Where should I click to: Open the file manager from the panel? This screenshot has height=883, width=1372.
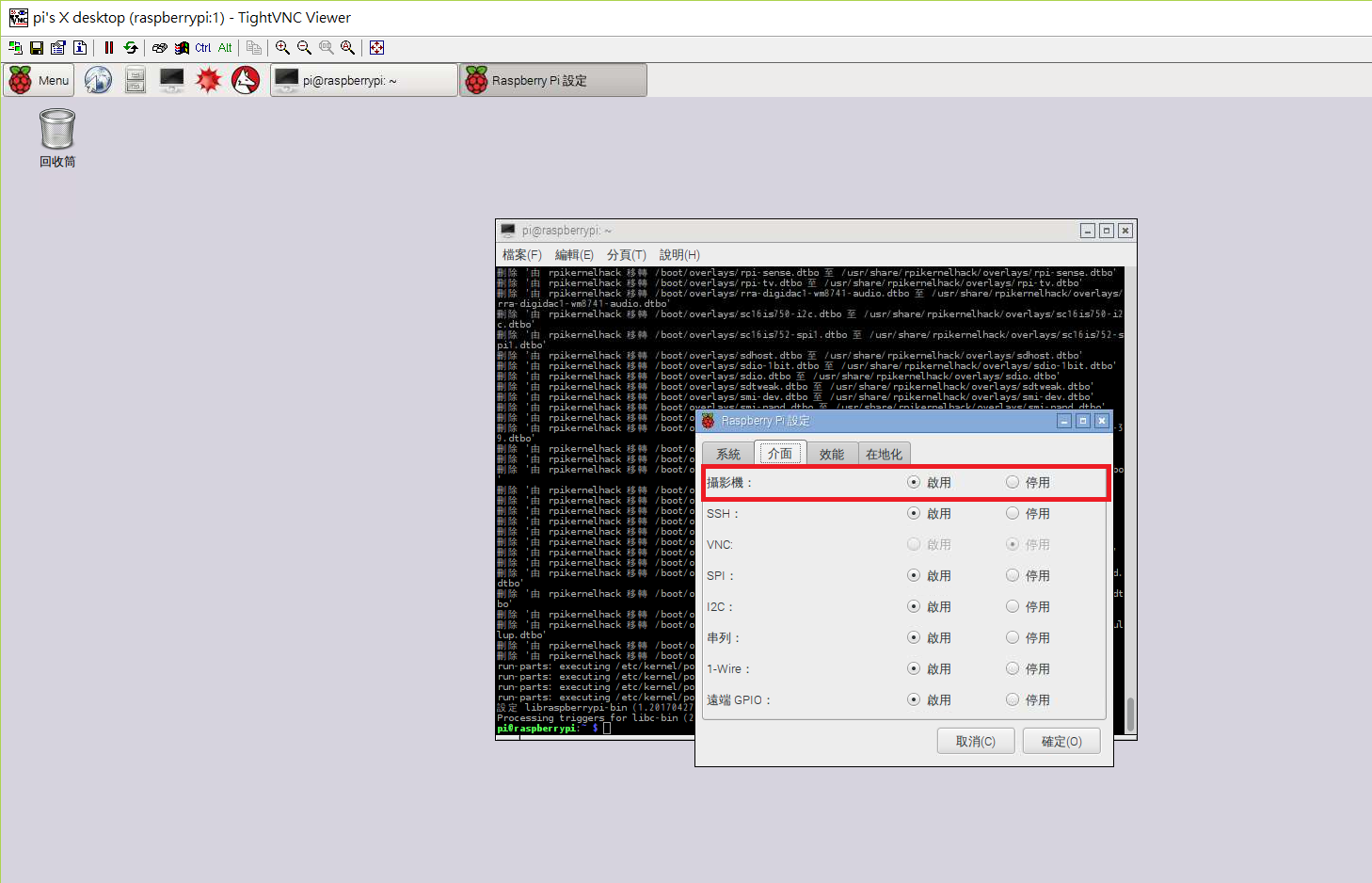(136, 80)
